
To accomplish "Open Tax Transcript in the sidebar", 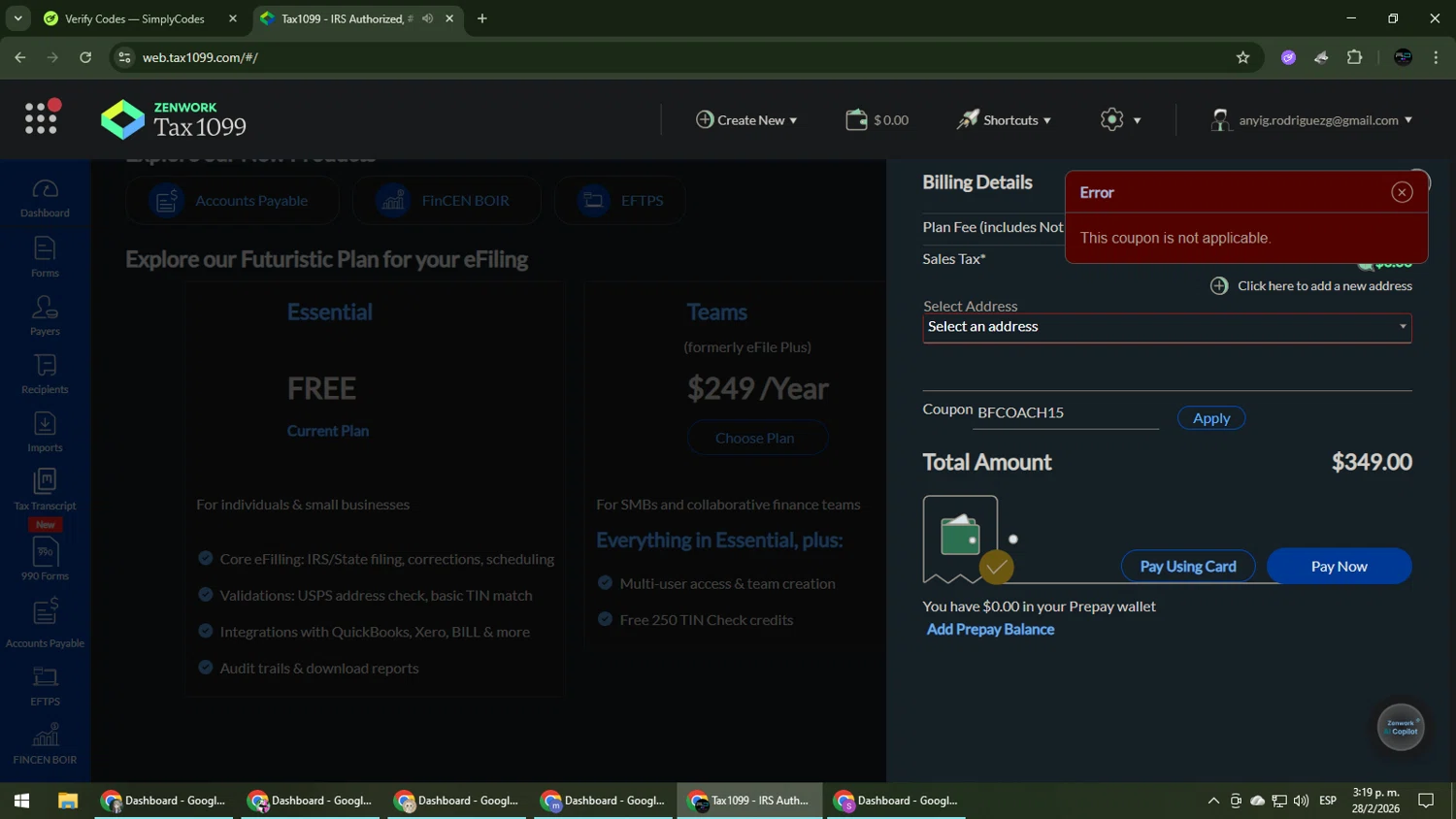I will 45,491.
